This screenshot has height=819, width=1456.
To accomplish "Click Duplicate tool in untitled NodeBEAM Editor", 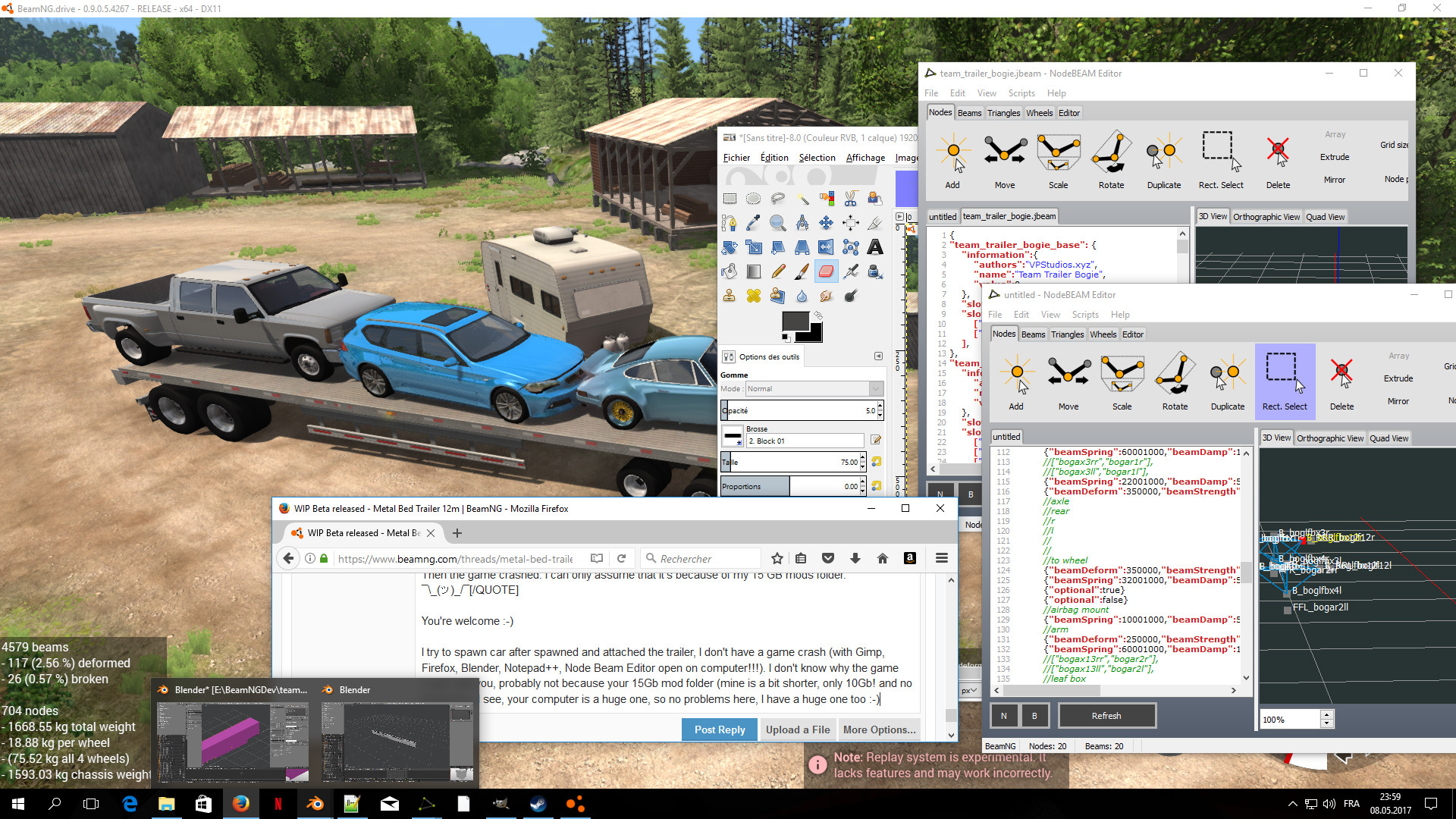I will click(1228, 382).
